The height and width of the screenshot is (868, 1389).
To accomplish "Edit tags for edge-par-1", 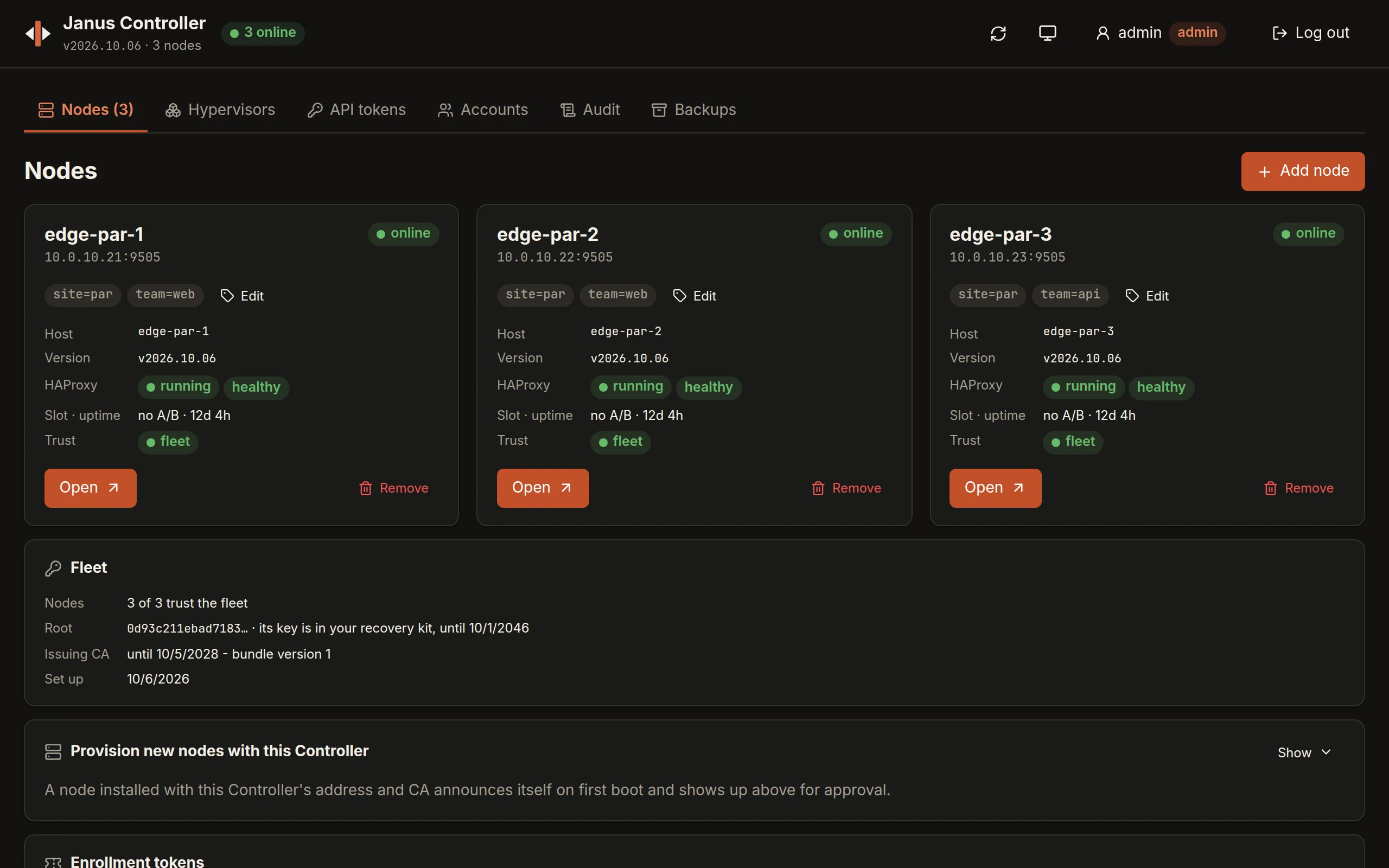I will pos(241,296).
